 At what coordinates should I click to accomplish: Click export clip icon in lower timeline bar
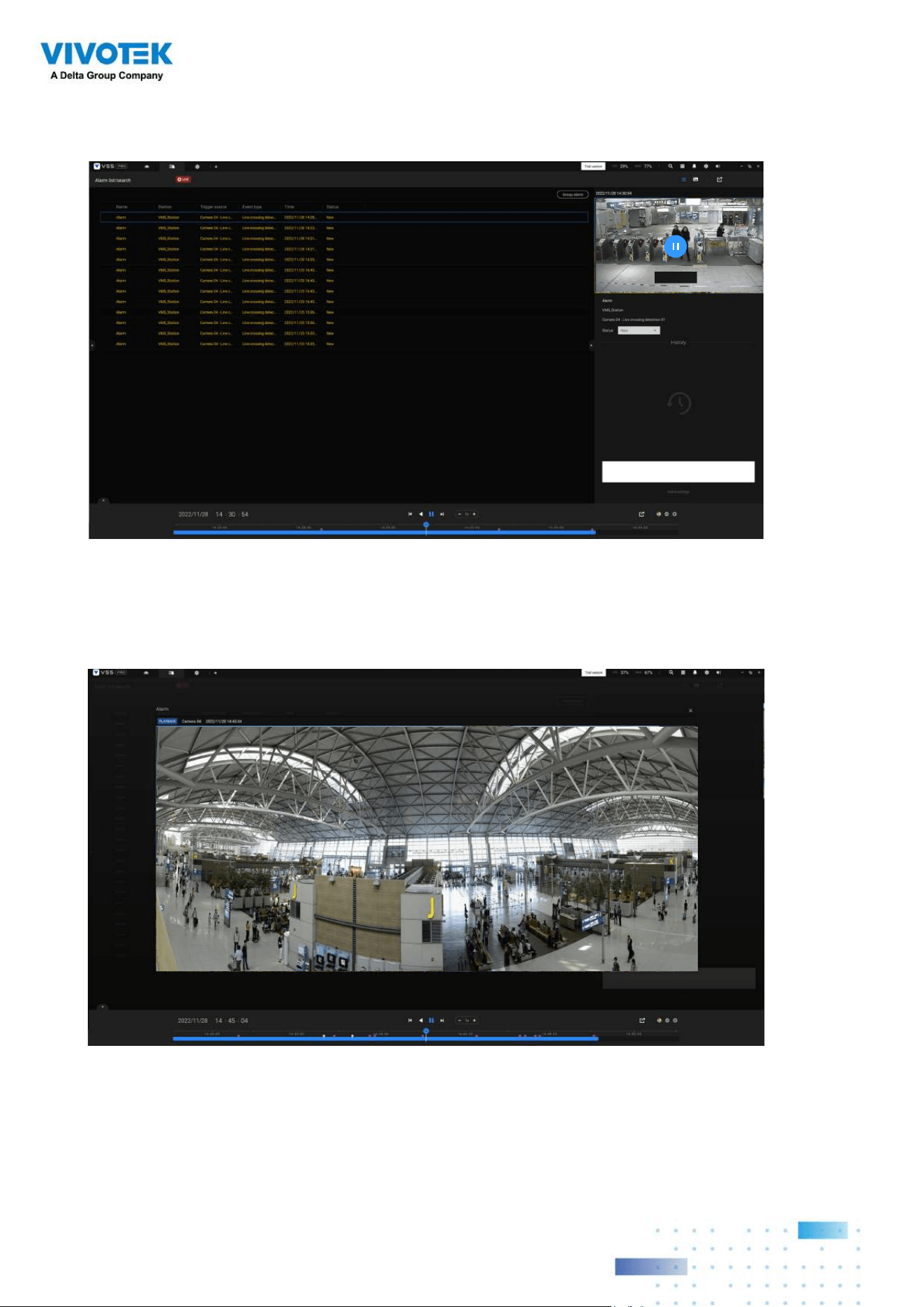pos(642,1020)
